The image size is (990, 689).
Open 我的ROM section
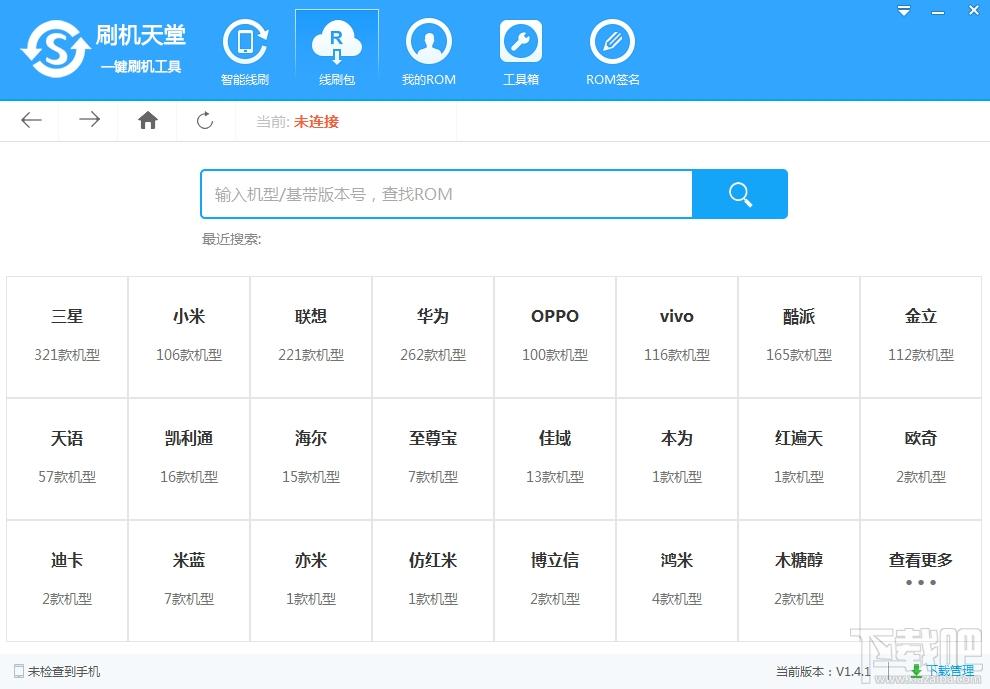[429, 52]
